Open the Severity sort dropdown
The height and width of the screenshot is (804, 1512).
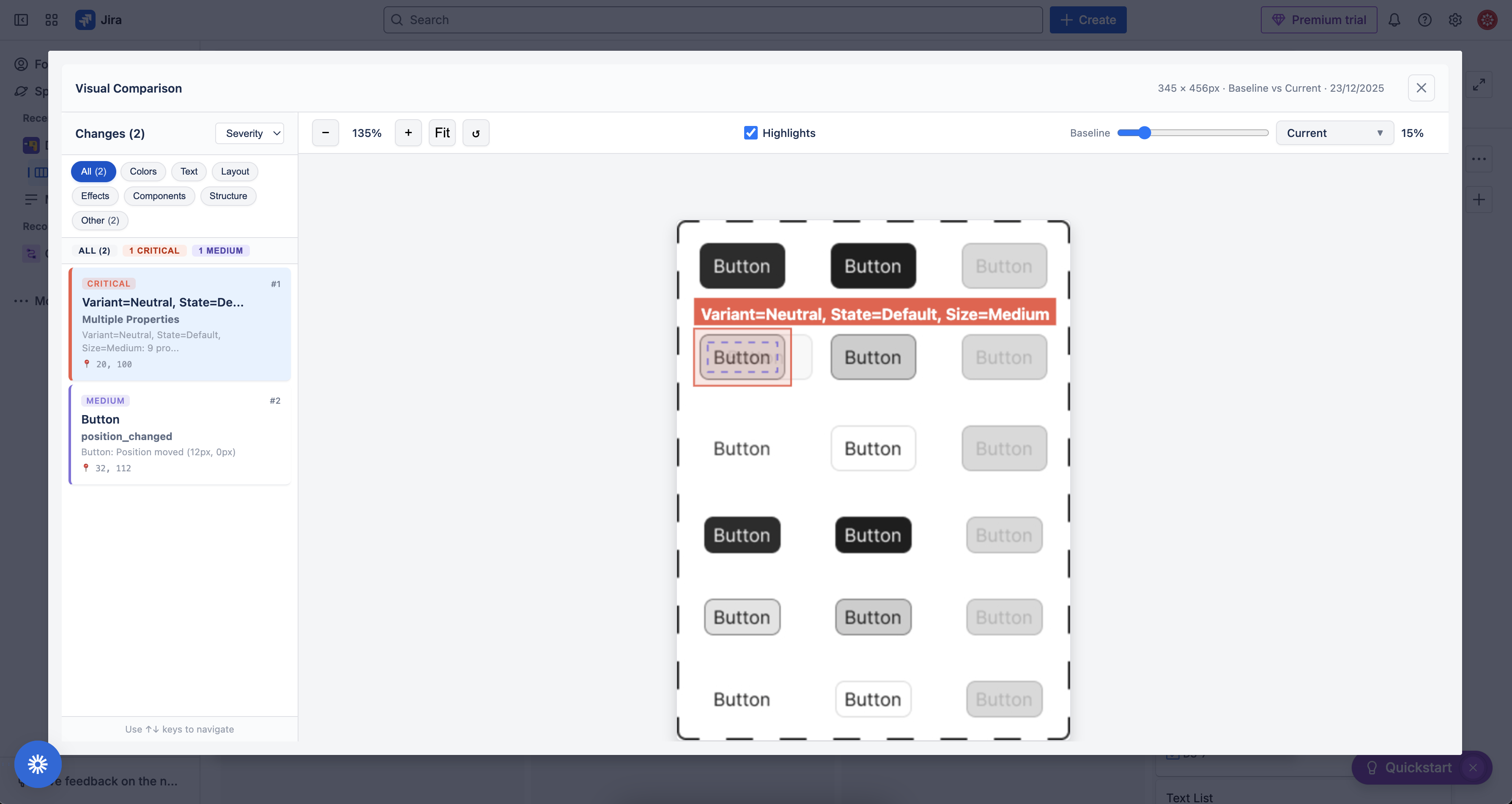[249, 133]
